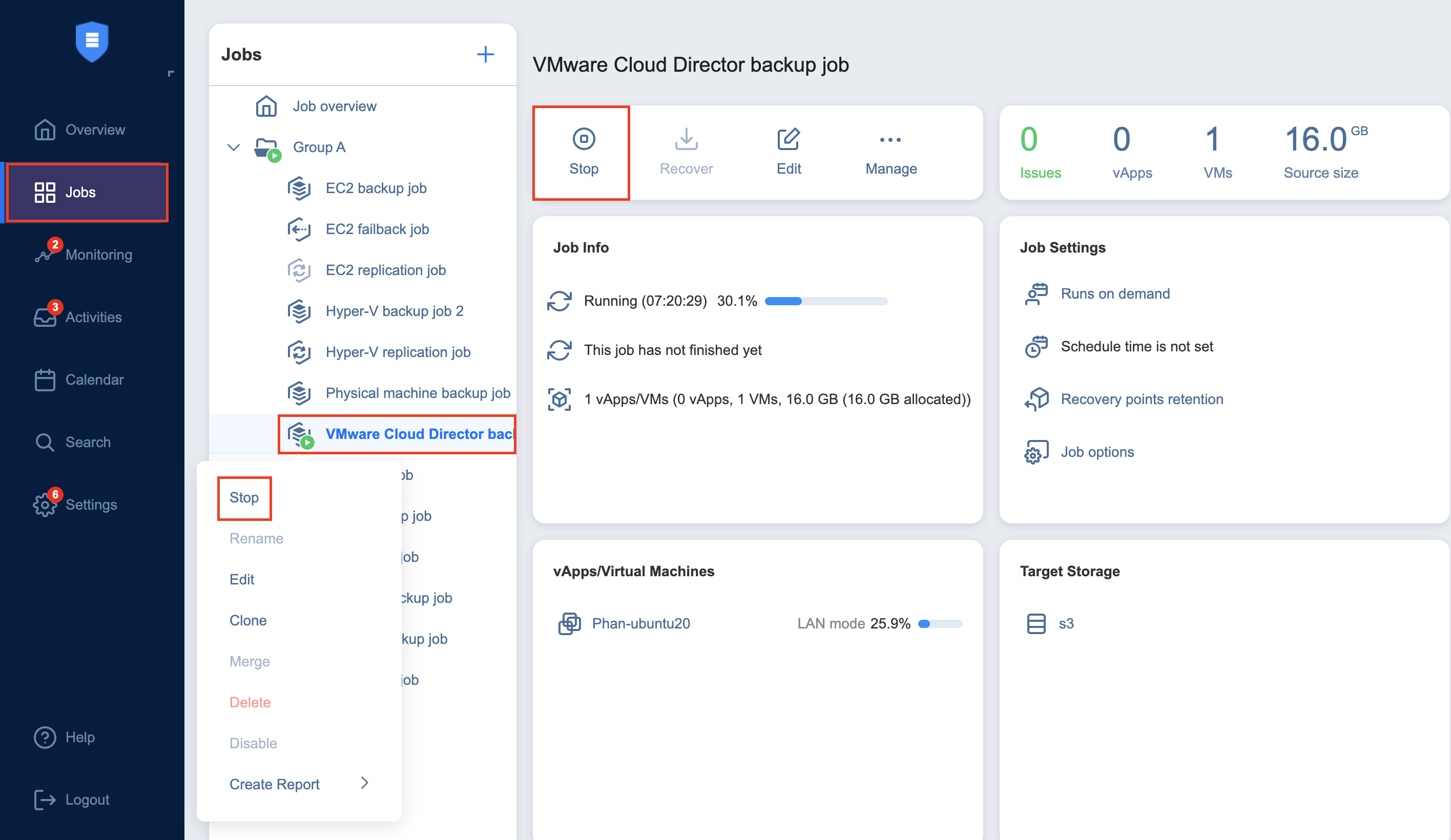Viewport: 1451px width, 840px height.
Task: Open the Settings gear icon with badge 6
Action: 45,505
